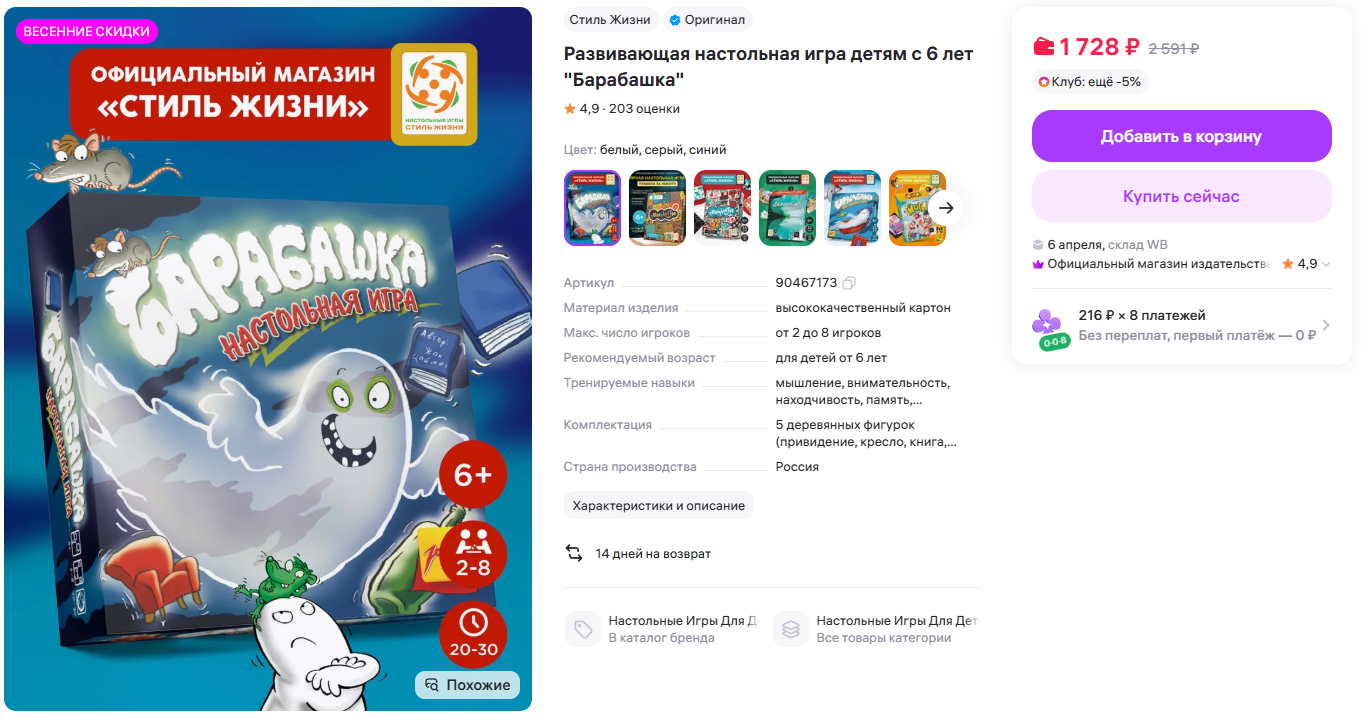Viewport: 1361px width, 721px height.
Task: Open Характеристики и описание section
Action: tap(659, 505)
